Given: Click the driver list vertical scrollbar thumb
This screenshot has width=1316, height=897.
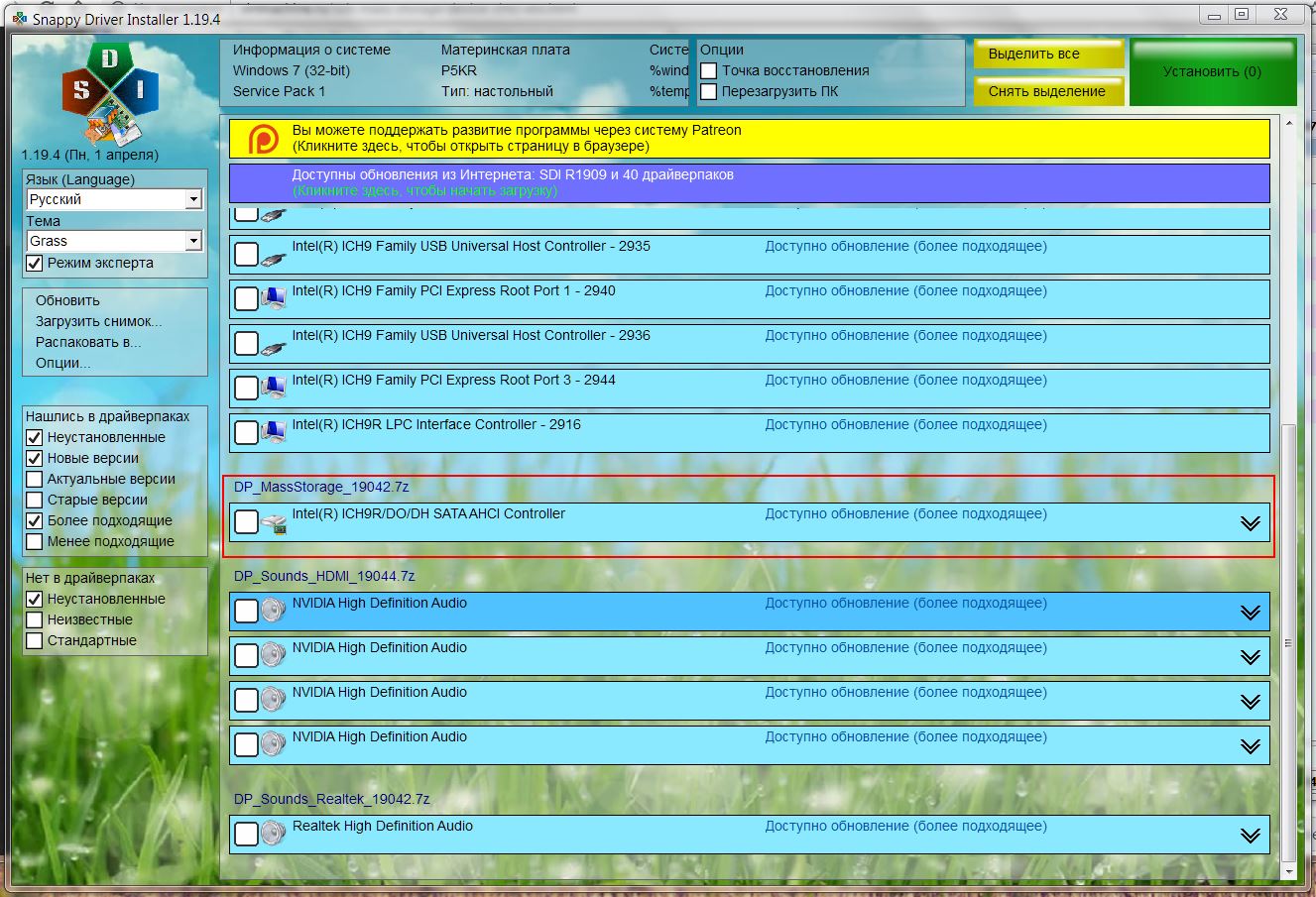Looking at the screenshot, I should (x=1289, y=642).
